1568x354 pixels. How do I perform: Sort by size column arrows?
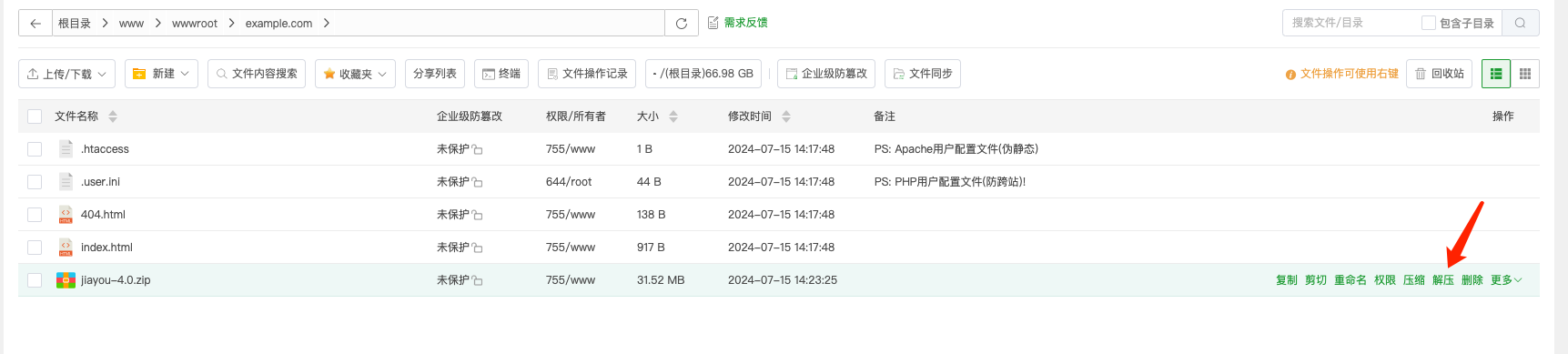(673, 116)
